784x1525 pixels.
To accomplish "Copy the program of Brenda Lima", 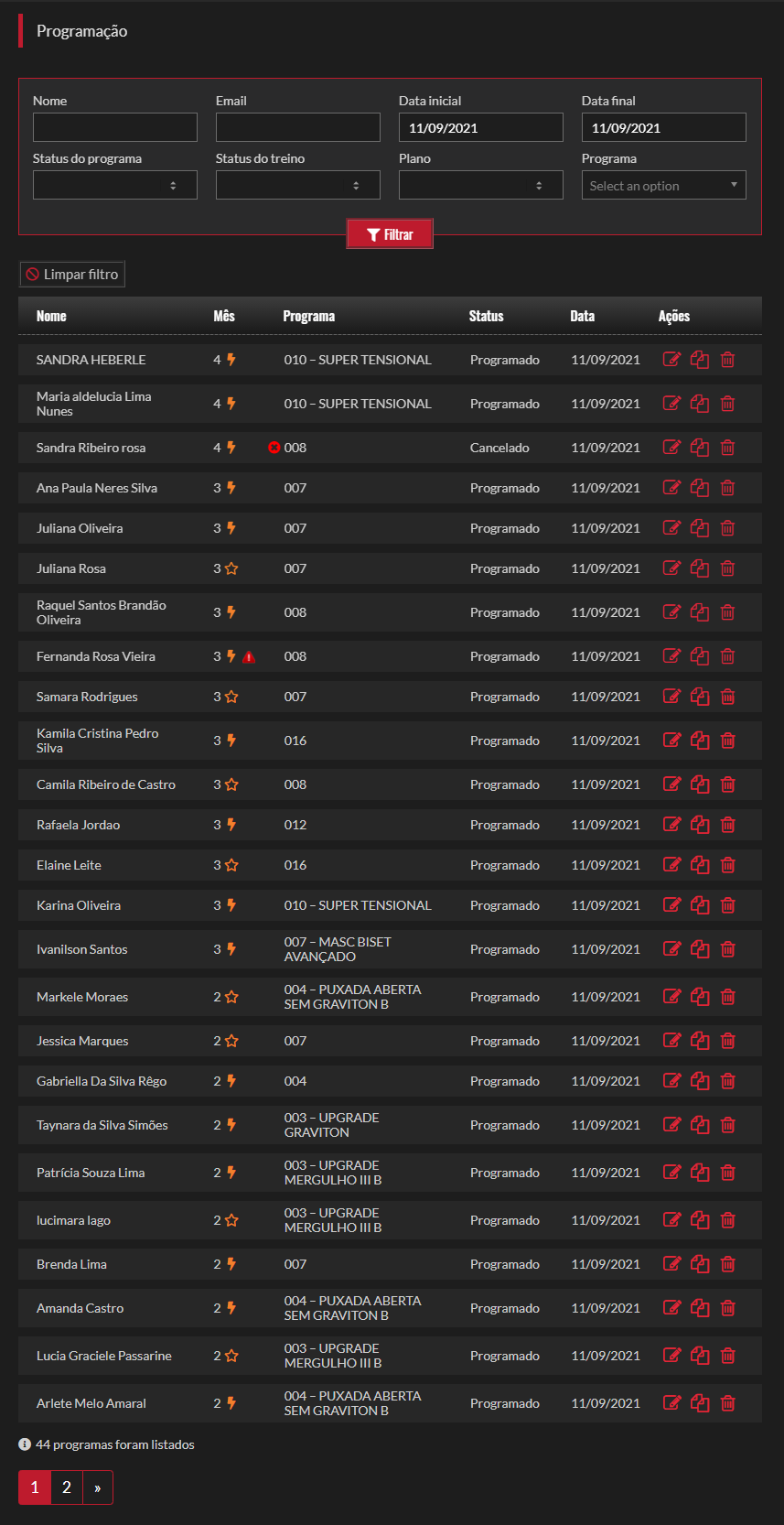I will (x=700, y=1264).
